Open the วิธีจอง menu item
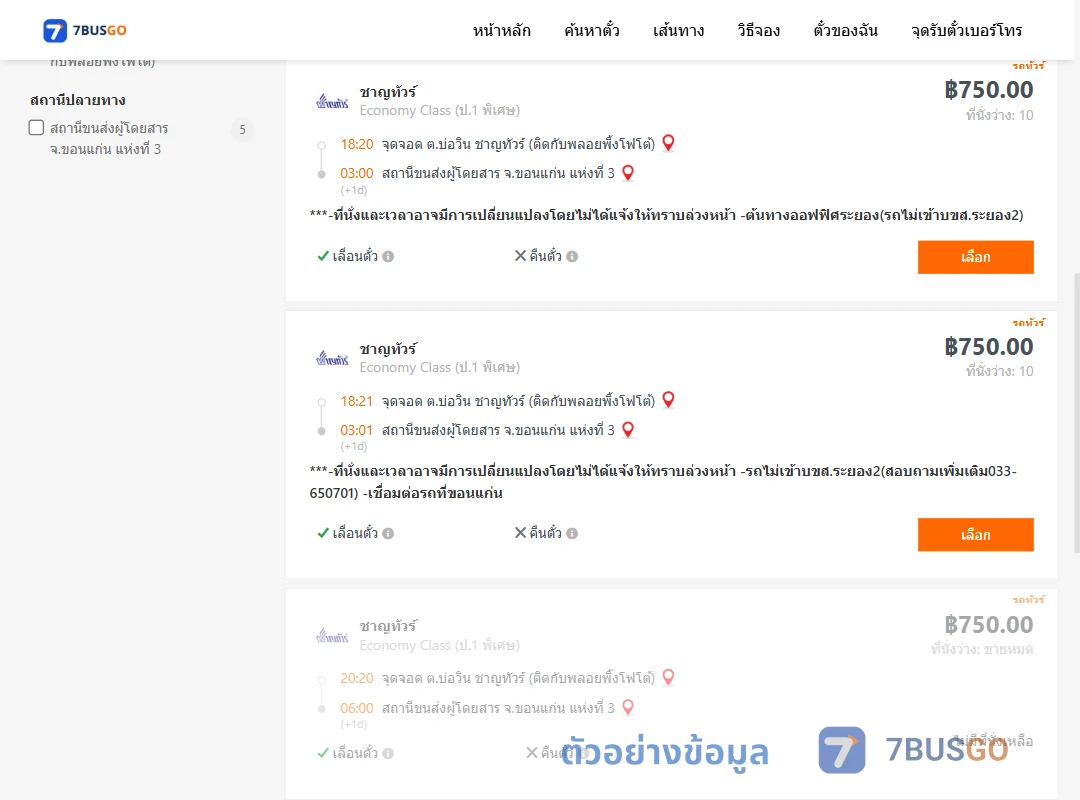This screenshot has width=1080, height=800. [x=758, y=30]
